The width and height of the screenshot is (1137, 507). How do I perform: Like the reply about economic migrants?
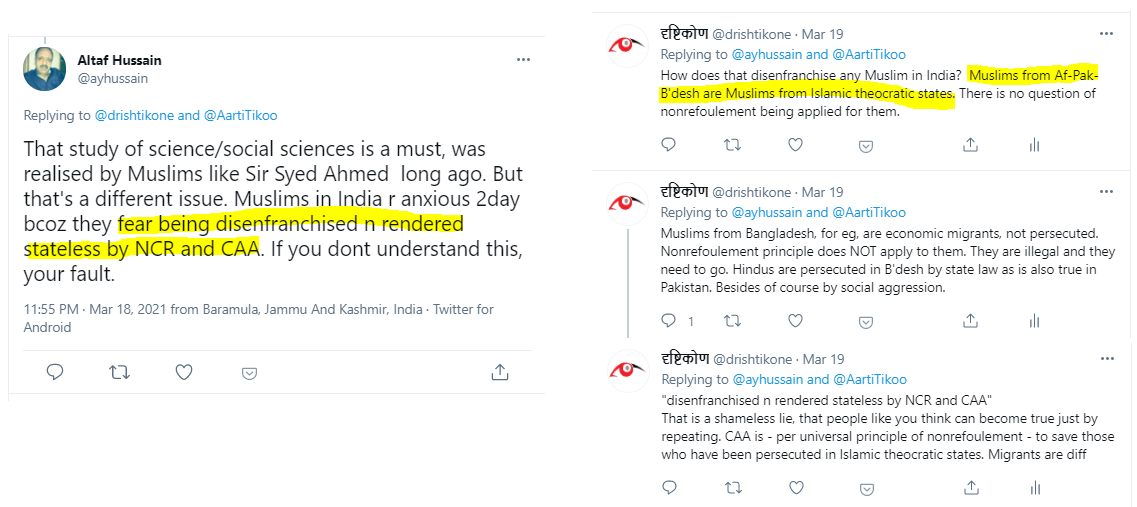796,321
